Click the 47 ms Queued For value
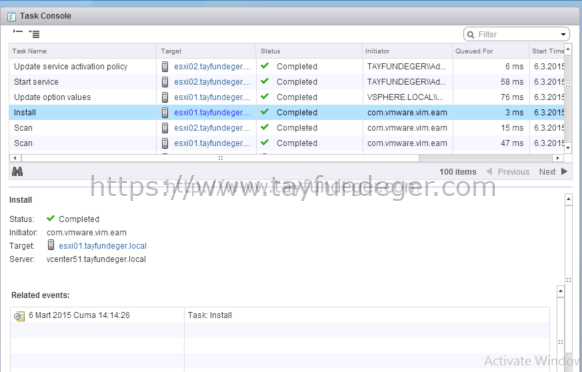 pyautogui.click(x=512, y=143)
